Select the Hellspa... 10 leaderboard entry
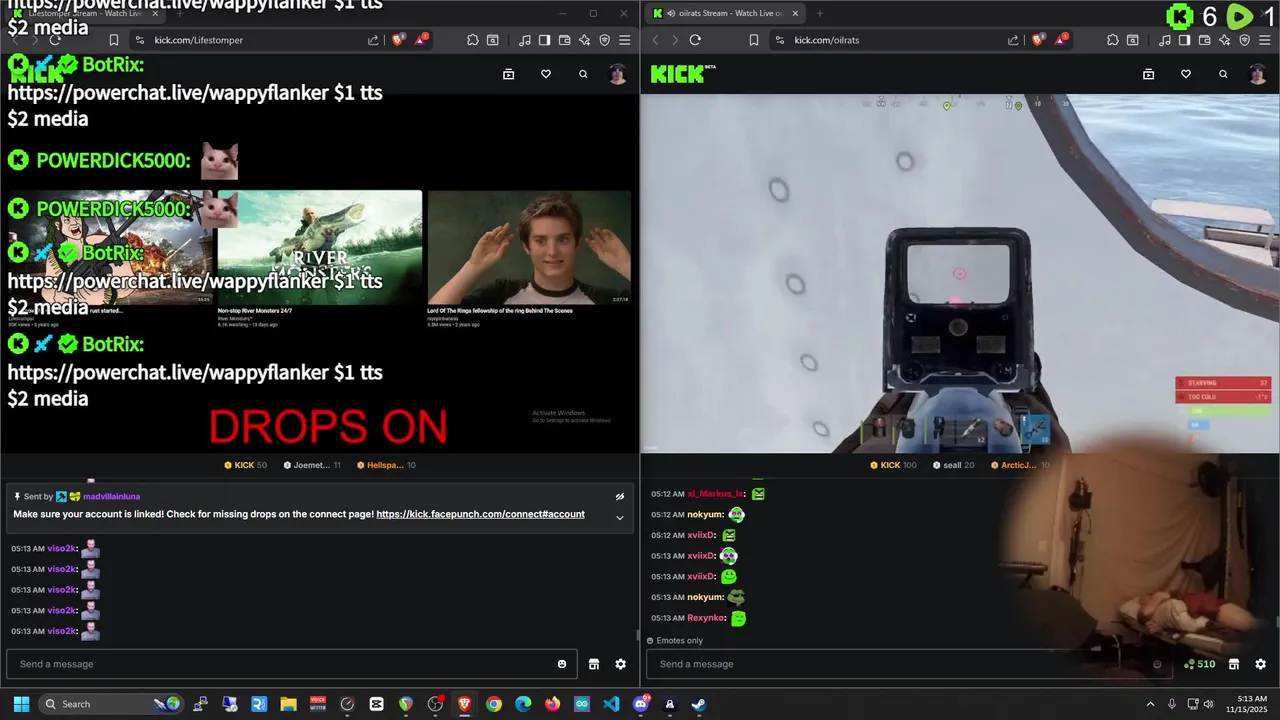Screen dimensions: 1280x720 coord(385,465)
